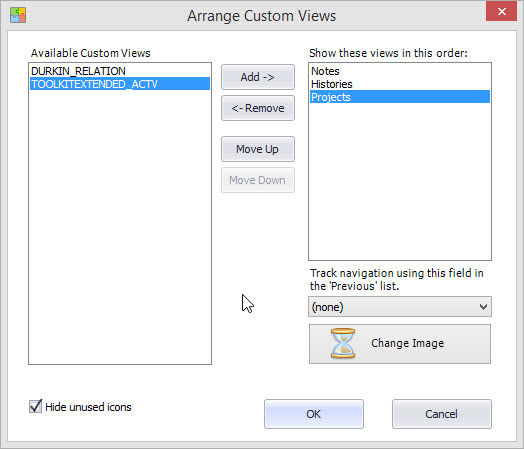Image resolution: width=524 pixels, height=449 pixels.
Task: Click the Hide unused icons label
Action: point(88,407)
